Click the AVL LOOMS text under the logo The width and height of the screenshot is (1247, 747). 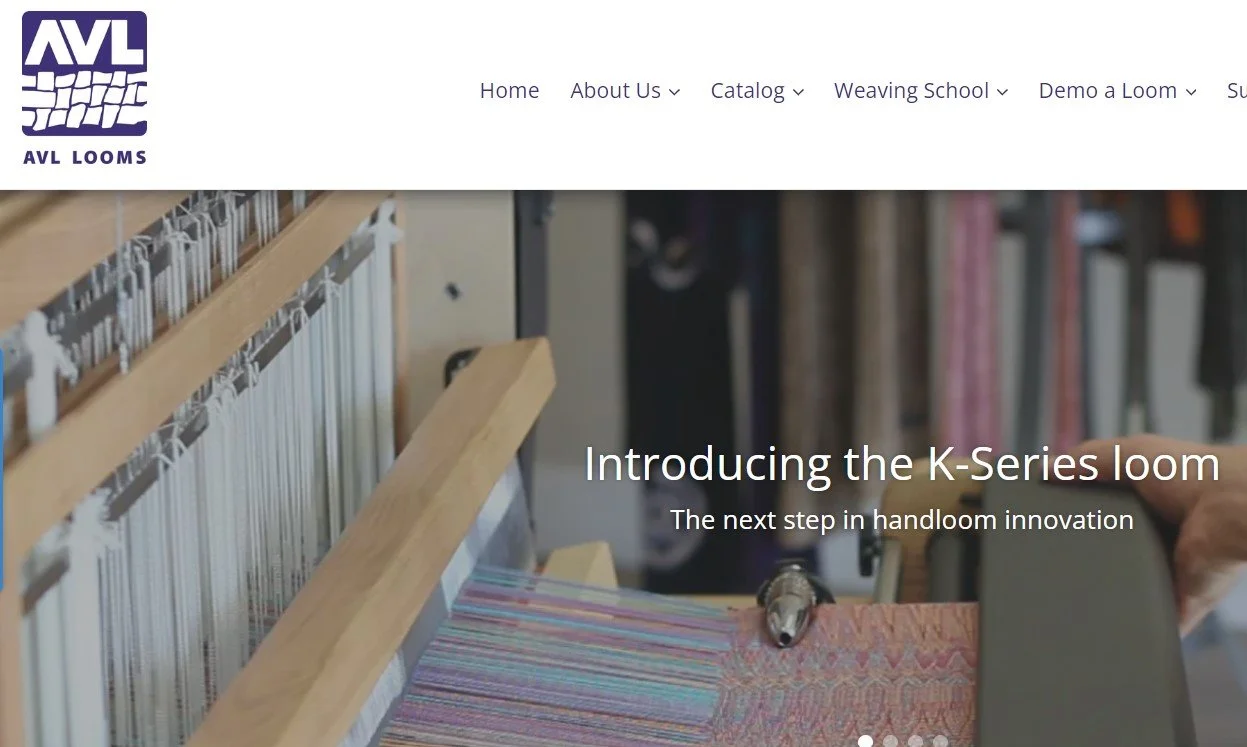pos(85,157)
